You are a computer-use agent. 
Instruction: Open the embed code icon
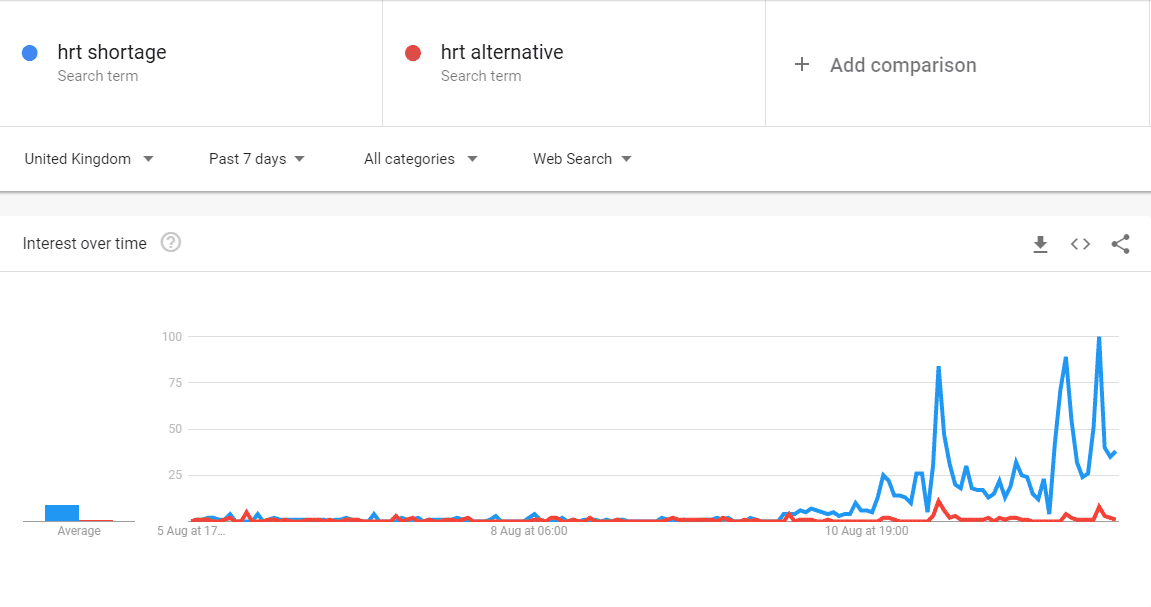(x=1080, y=244)
